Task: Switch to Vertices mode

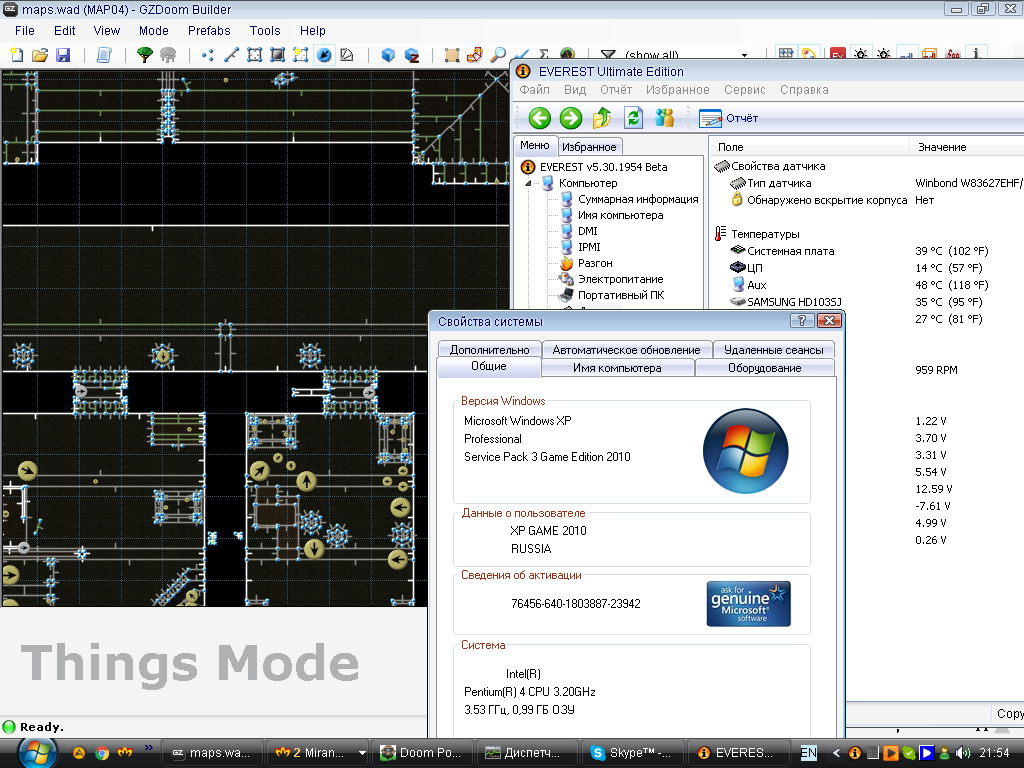Action: 208,55
